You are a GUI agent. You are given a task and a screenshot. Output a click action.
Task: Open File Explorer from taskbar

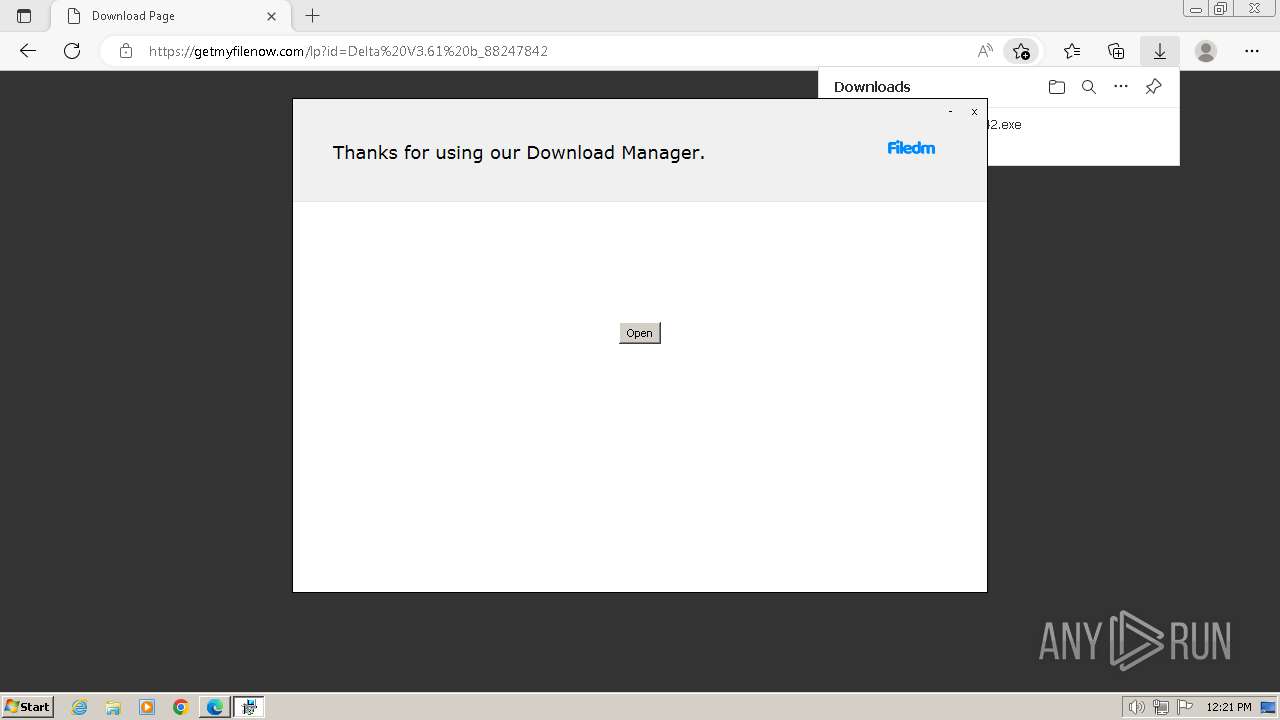click(x=113, y=707)
